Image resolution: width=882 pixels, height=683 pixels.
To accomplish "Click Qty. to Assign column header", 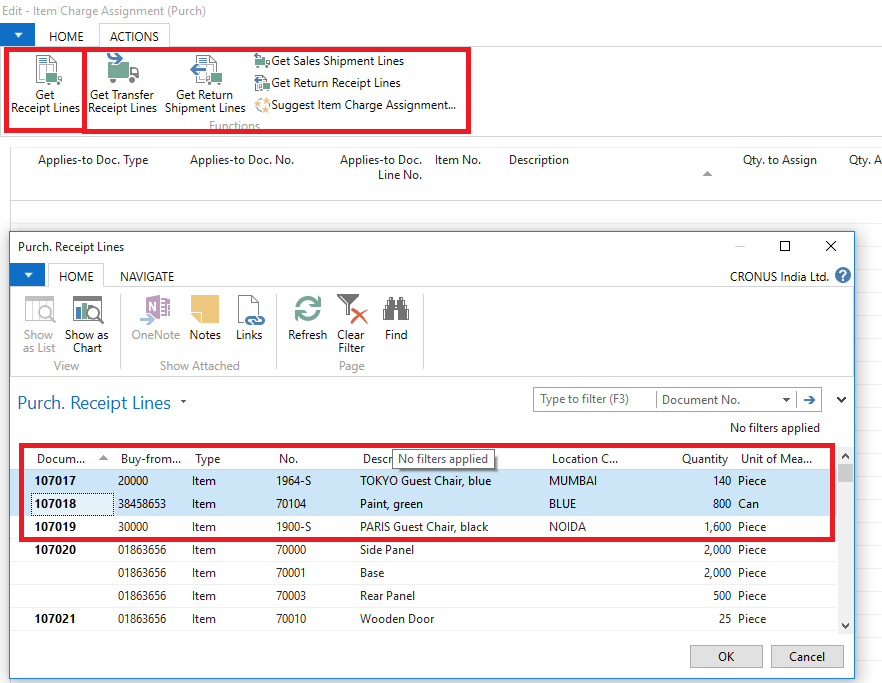I will 779,160.
